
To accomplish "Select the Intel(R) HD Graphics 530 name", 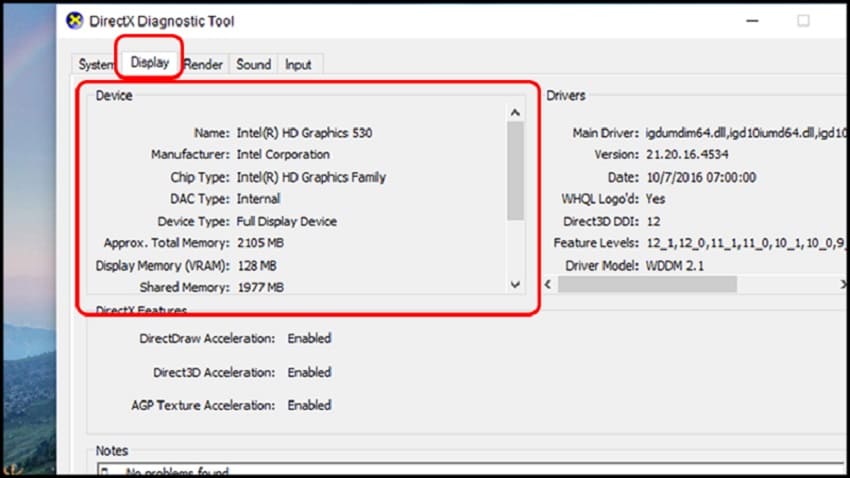I will [x=305, y=133].
